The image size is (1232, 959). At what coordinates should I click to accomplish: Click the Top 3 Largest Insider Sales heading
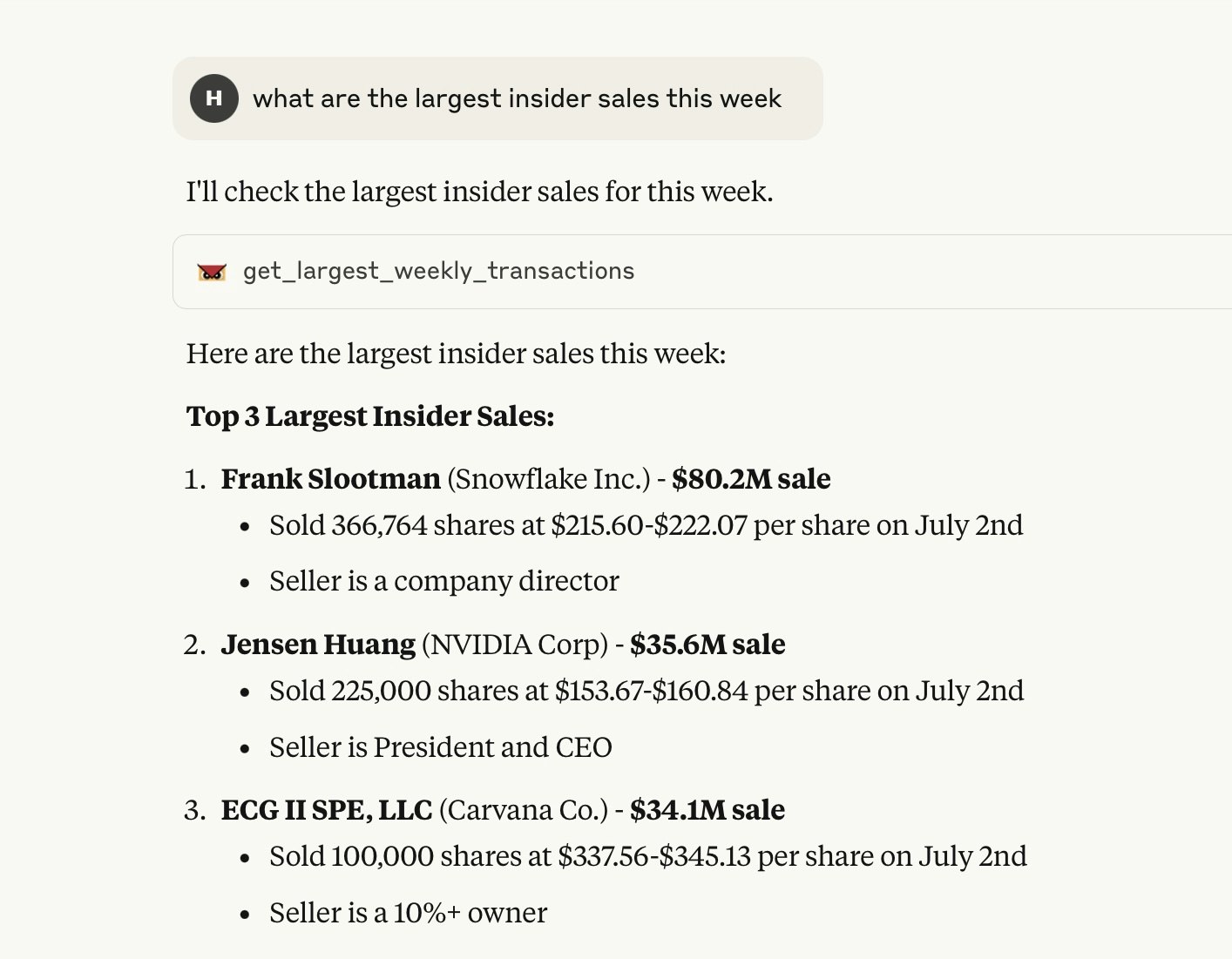[x=370, y=416]
